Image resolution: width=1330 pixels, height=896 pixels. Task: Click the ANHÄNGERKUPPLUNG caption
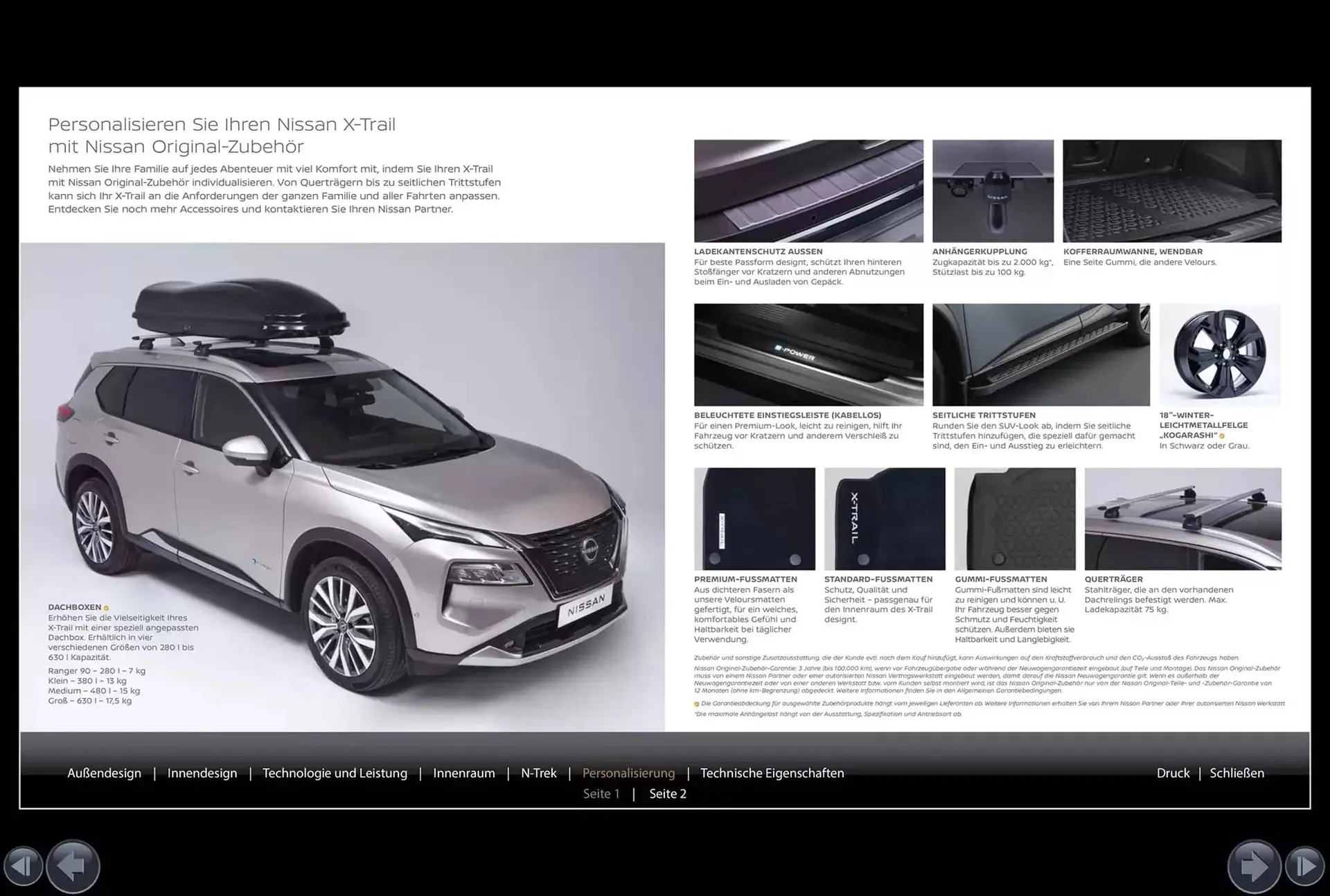(x=979, y=251)
